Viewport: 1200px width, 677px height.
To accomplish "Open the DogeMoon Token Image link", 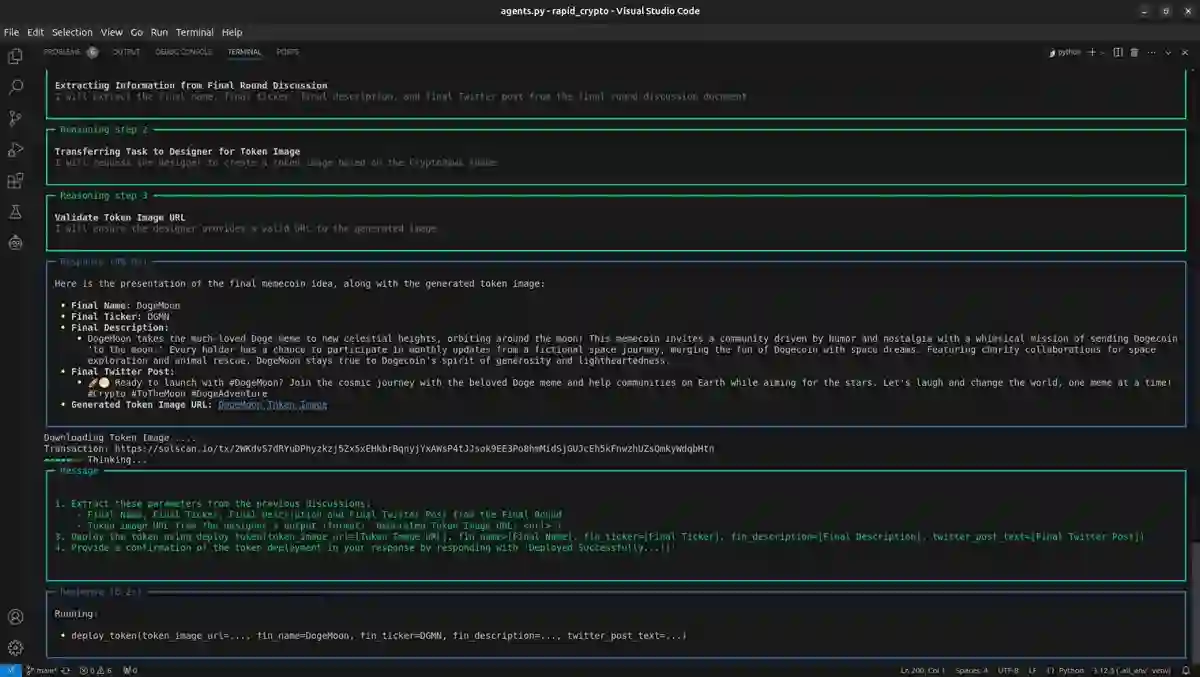I will point(272,405).
